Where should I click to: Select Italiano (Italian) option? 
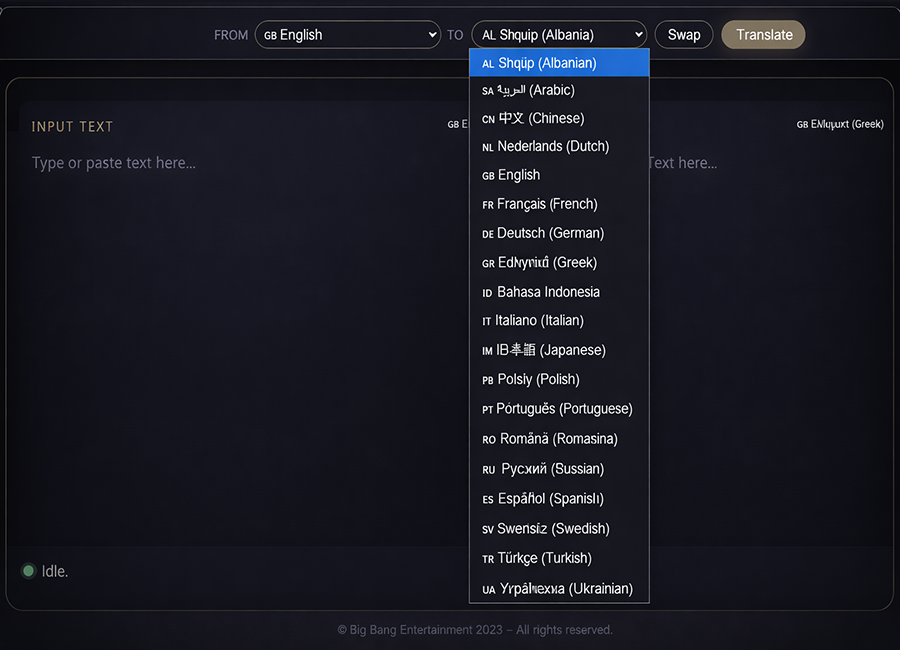[558, 321]
